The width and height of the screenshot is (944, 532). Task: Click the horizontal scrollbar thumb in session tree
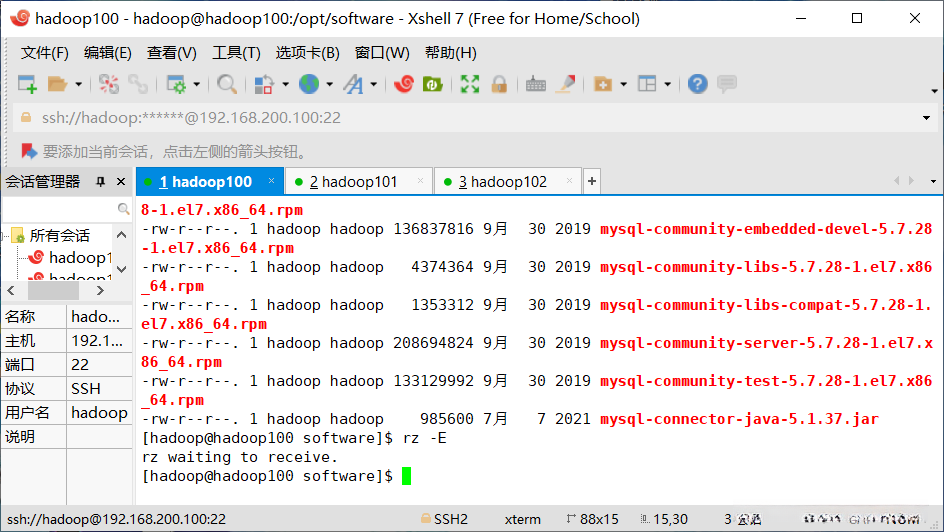(x=54, y=290)
